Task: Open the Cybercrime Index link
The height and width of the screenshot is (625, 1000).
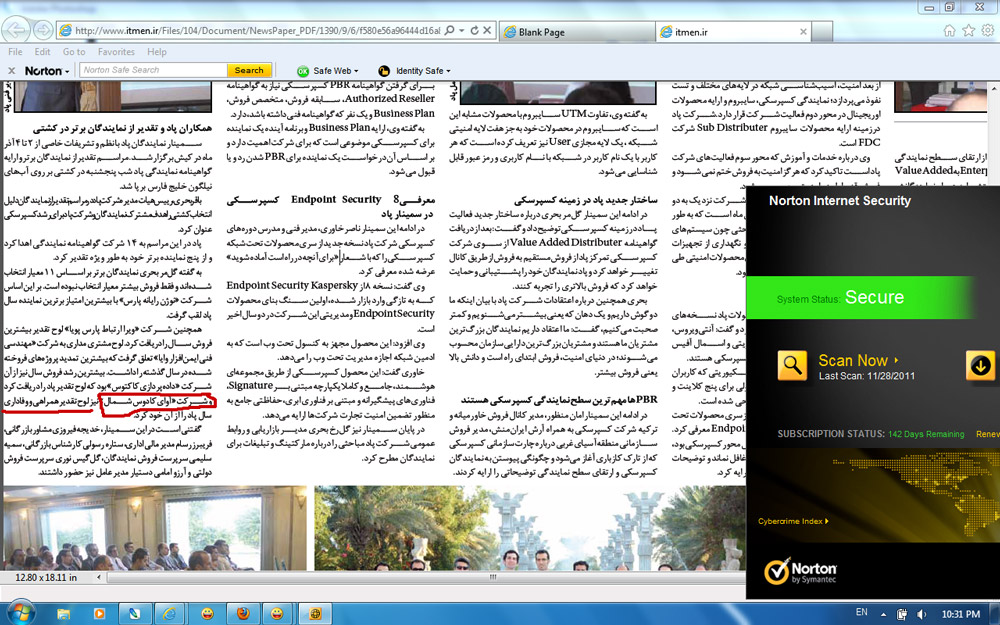Action: pos(793,521)
